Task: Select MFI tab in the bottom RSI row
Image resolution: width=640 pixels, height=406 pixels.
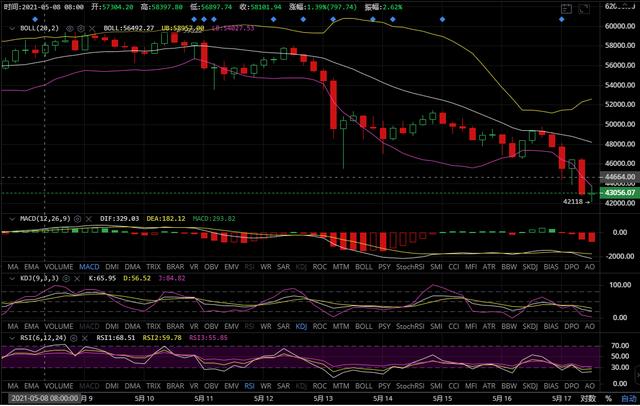Action: tap(471, 386)
